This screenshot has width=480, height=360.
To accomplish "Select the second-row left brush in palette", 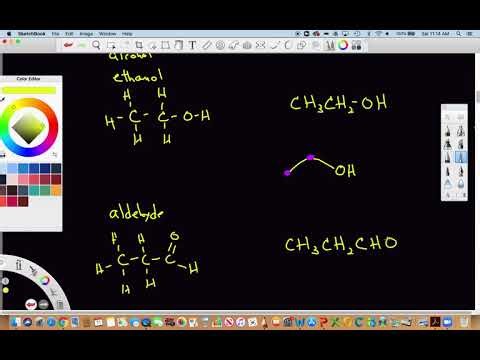I will 448,144.
